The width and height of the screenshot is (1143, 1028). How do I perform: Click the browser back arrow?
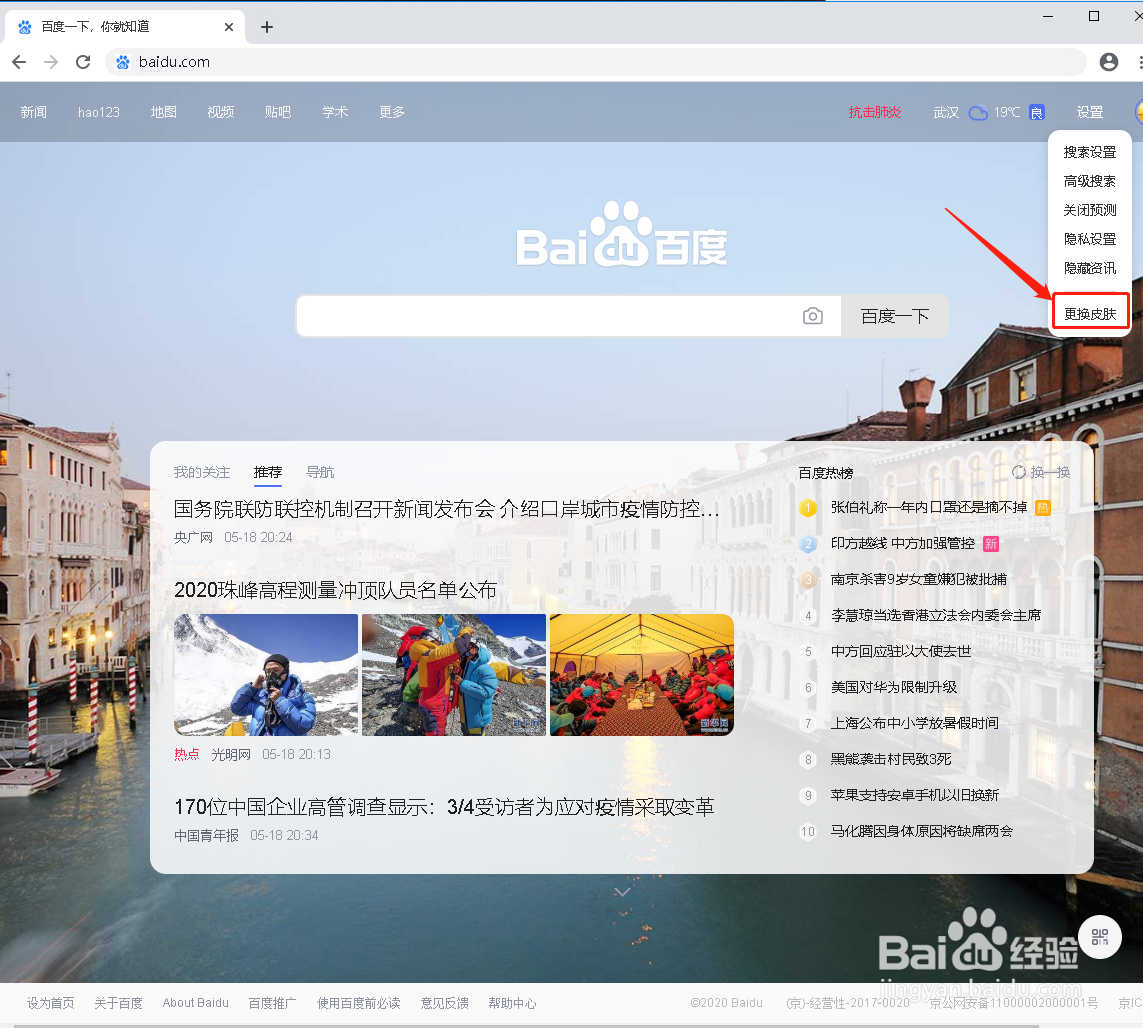(x=19, y=62)
